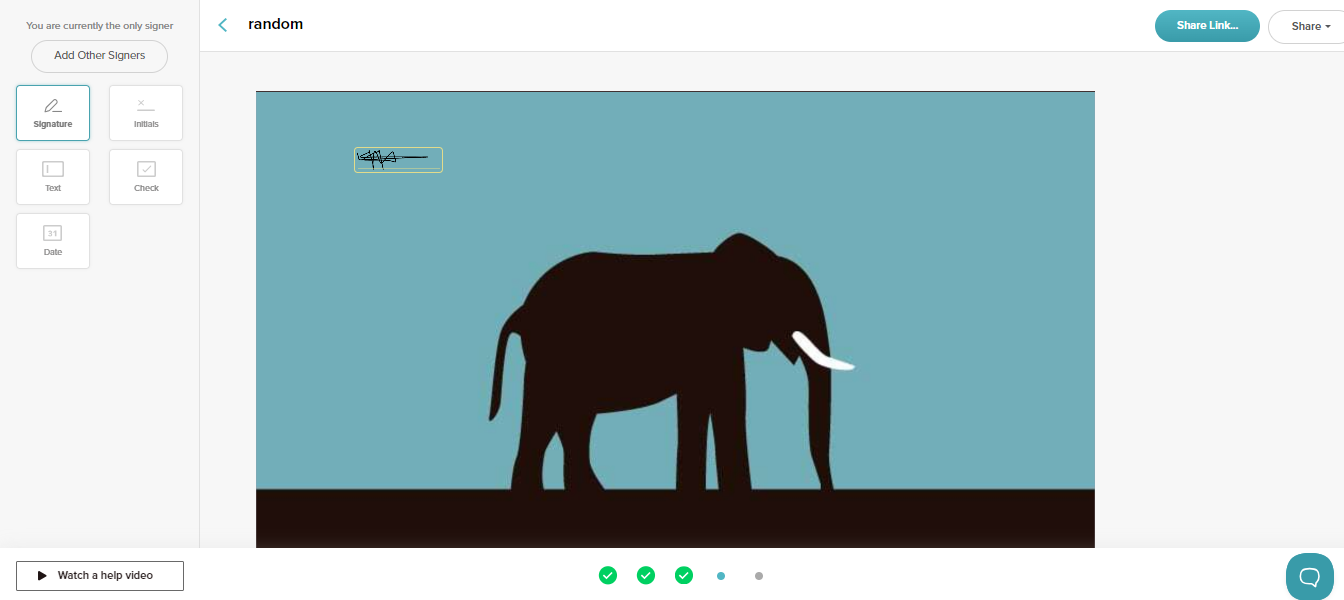Select the Date field tool

coord(53,241)
